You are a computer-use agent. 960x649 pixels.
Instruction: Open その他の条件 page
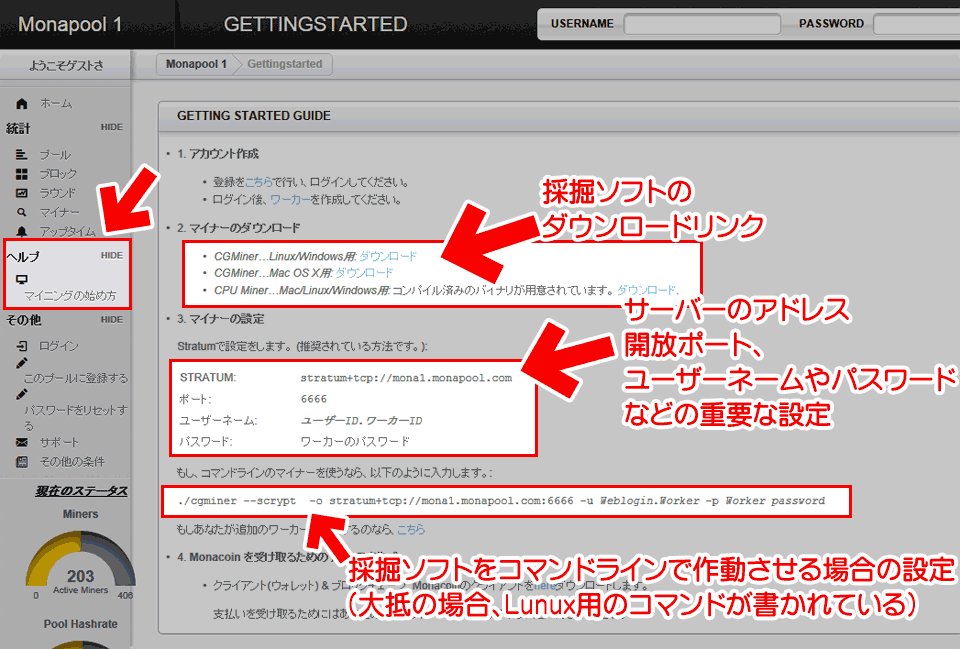[x=72, y=462]
